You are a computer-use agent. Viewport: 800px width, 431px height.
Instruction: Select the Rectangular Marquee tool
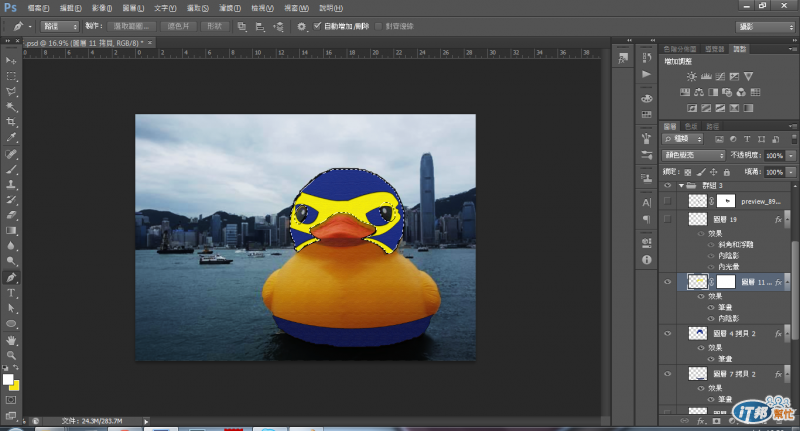pos(11,76)
